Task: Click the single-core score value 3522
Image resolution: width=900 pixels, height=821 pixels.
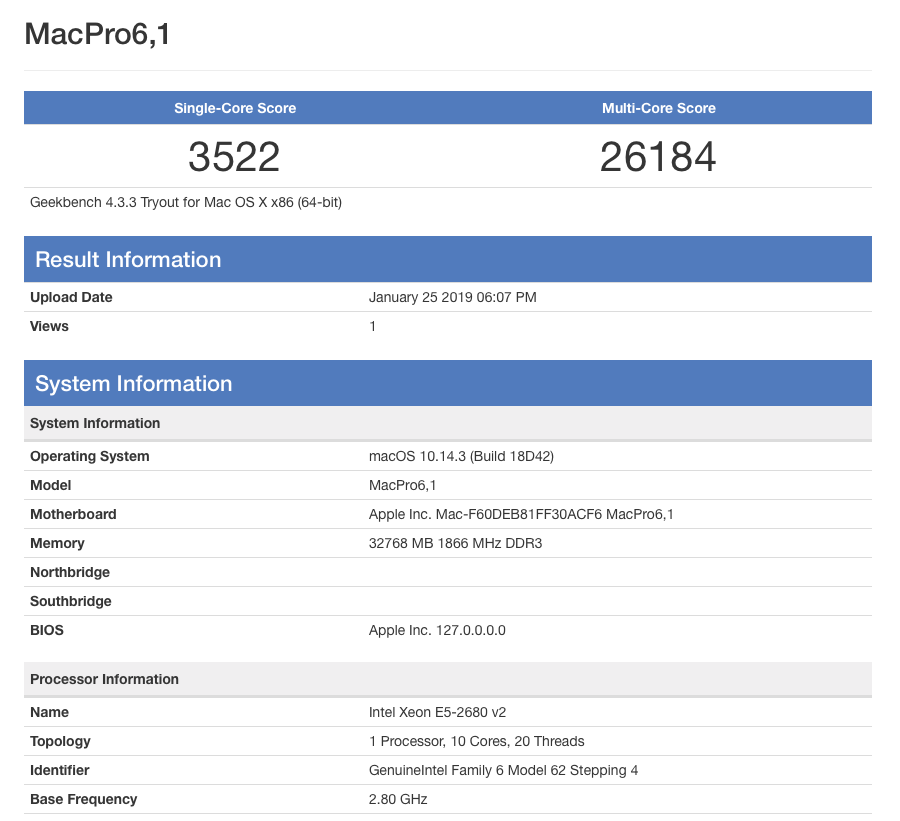Action: pos(234,157)
